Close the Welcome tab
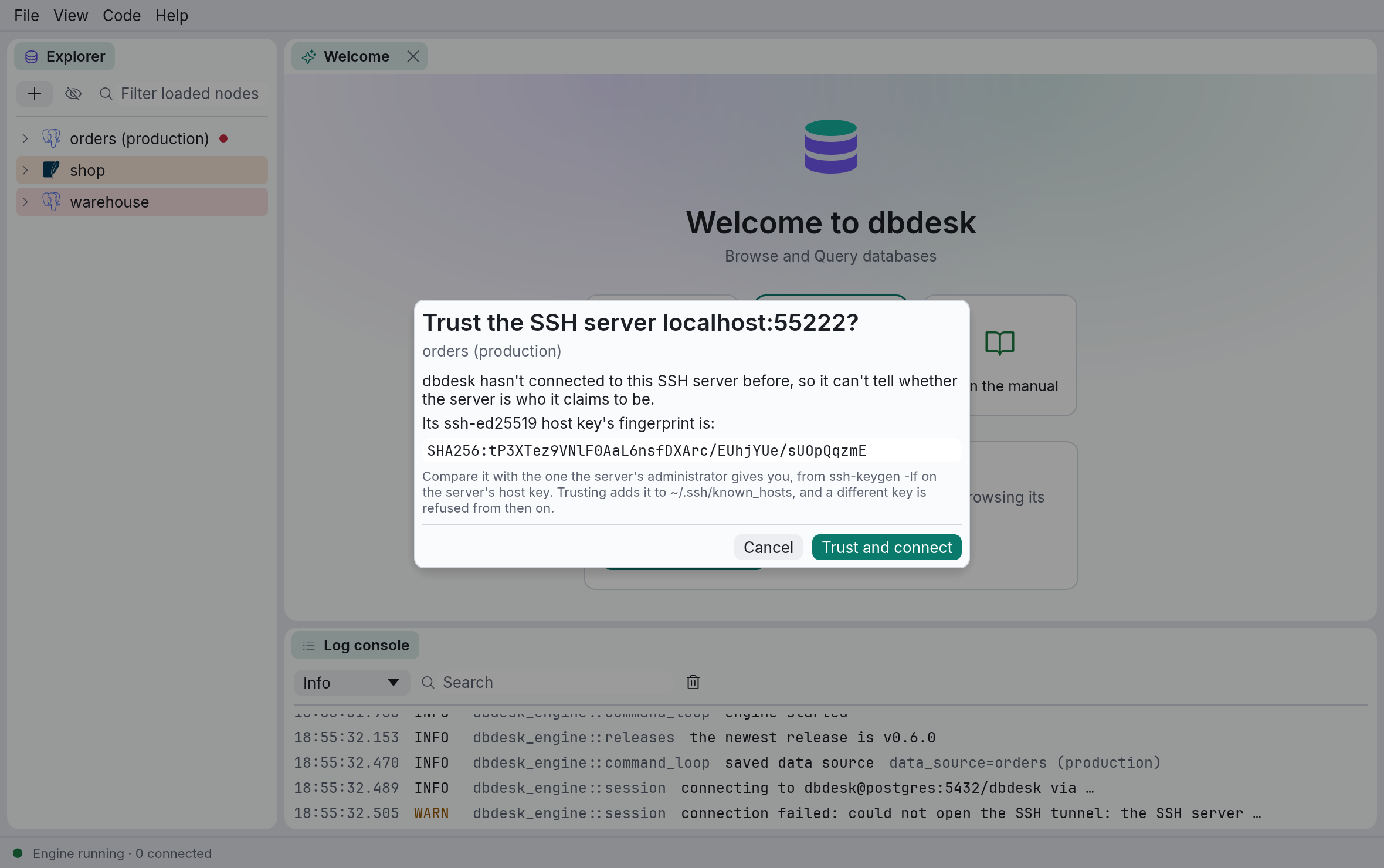This screenshot has height=868, width=1384. 413,56
